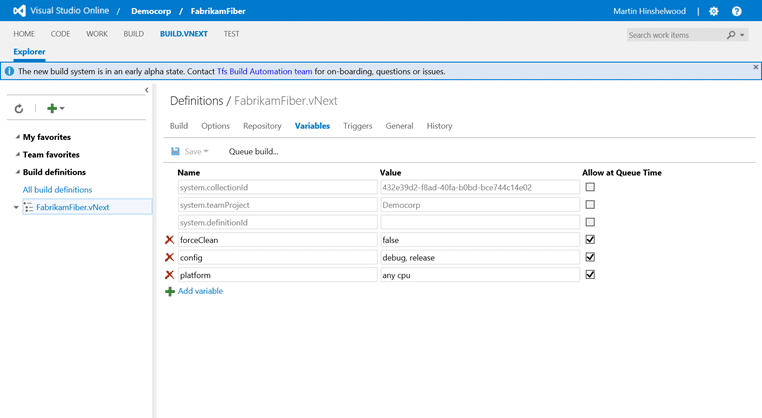Delete the forceClean variable with red X
Screen dimensions: 762x418
(169, 240)
